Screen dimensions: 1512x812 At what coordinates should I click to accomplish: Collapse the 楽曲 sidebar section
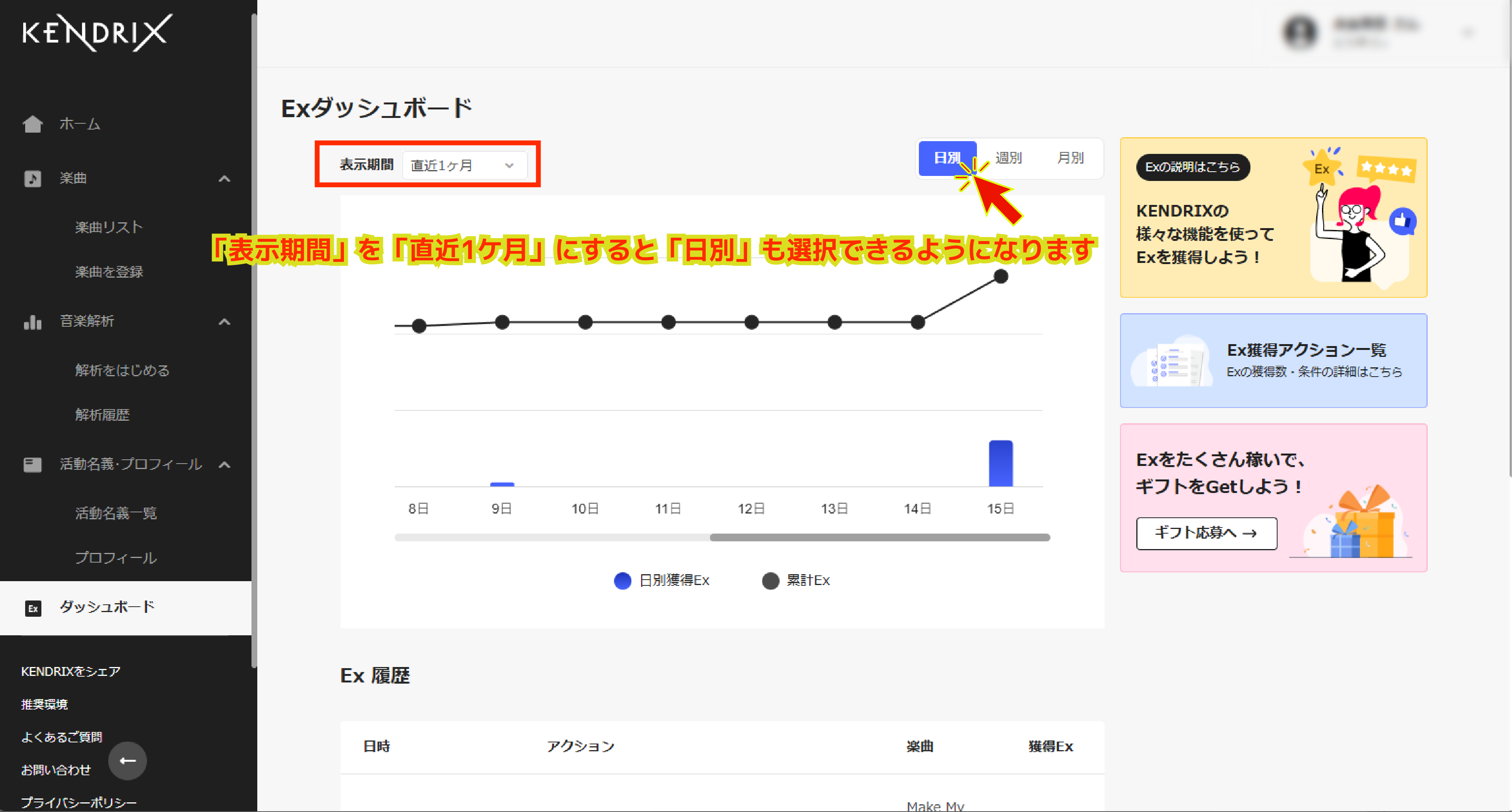(x=225, y=178)
